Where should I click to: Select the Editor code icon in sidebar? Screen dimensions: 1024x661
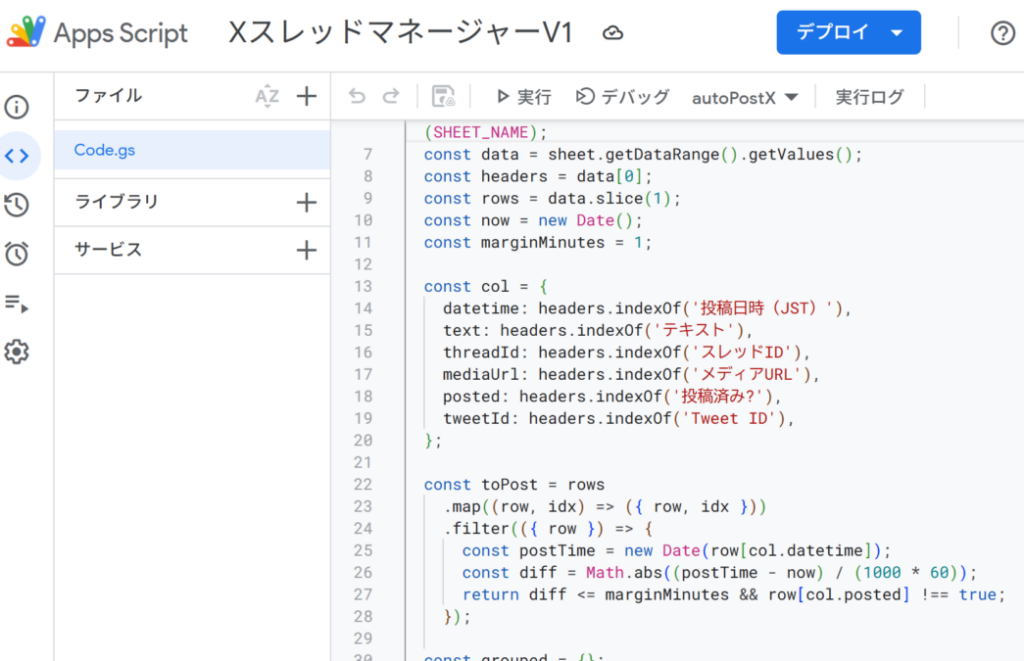point(17,155)
